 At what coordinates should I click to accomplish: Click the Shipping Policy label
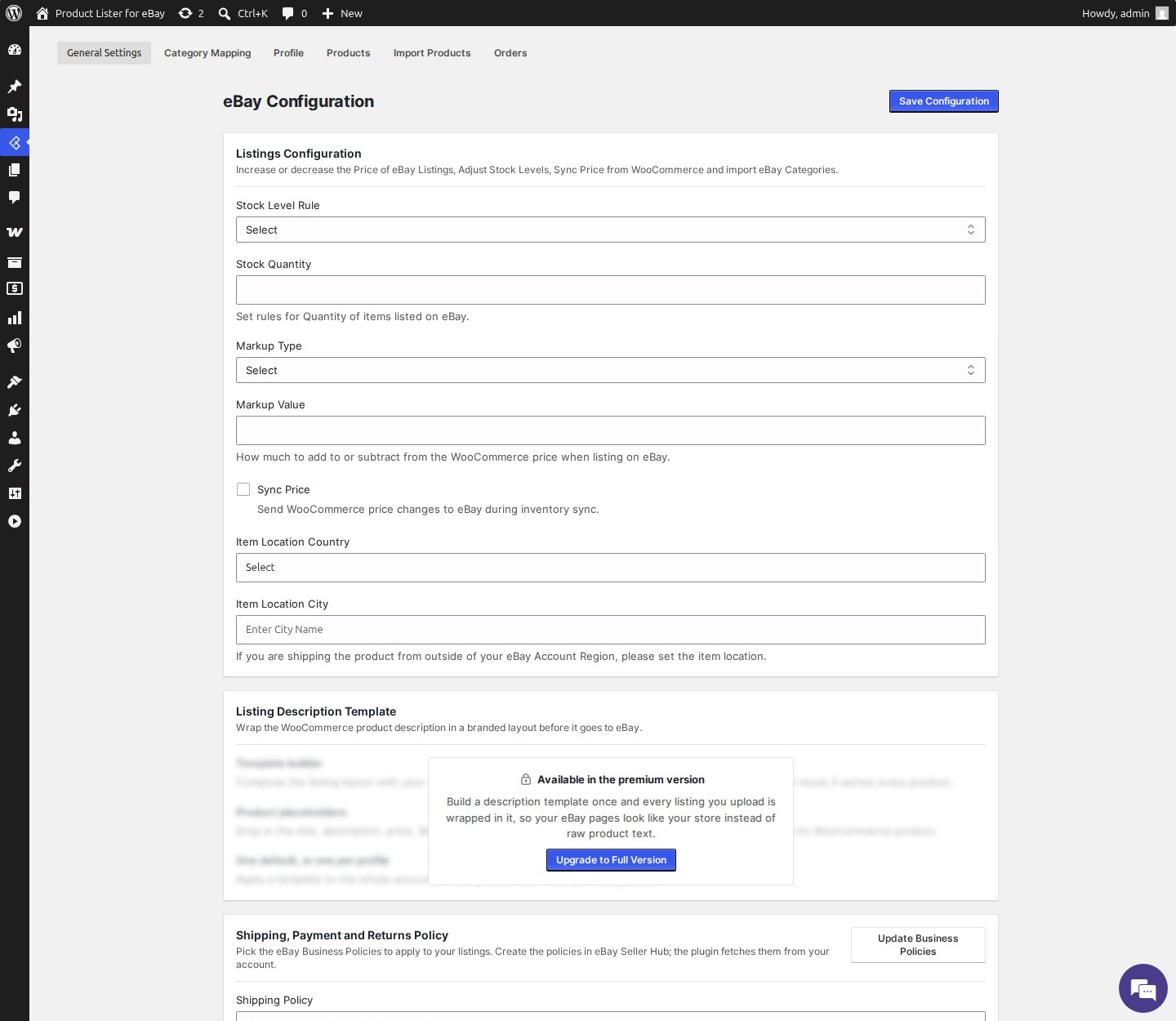click(x=274, y=1000)
